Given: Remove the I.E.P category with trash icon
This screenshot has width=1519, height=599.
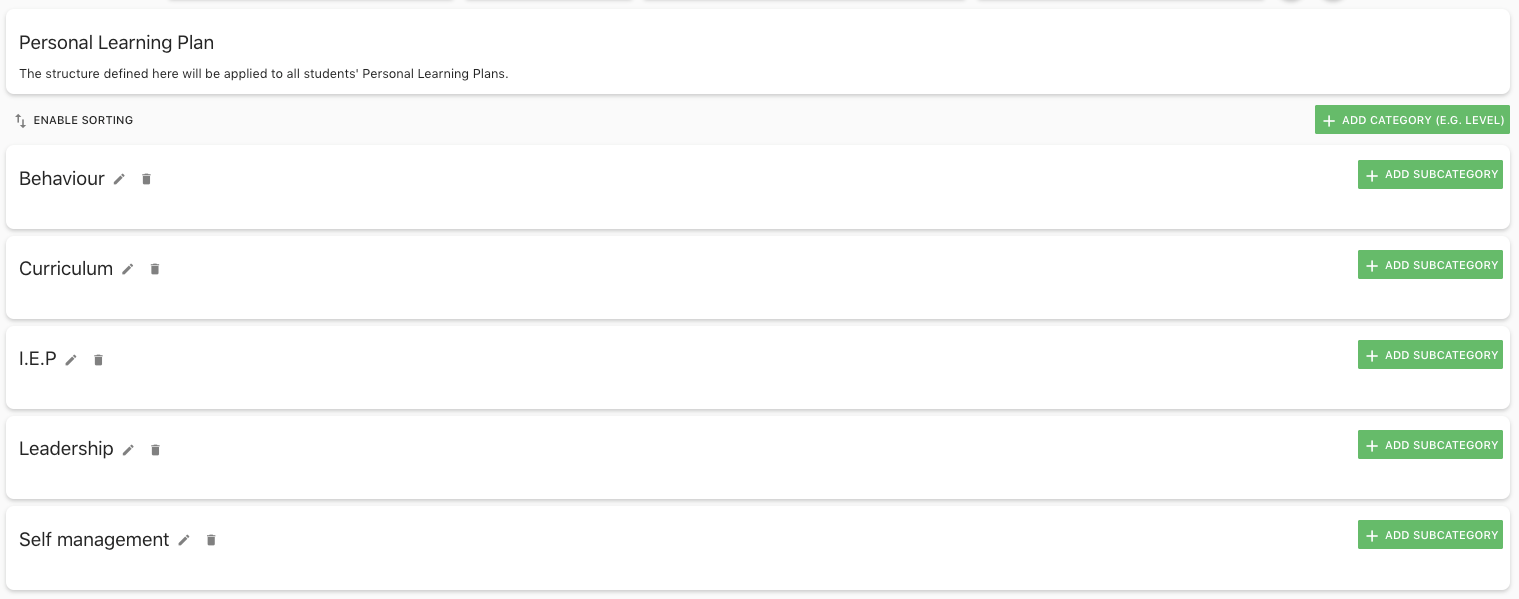Looking at the screenshot, I should pyautogui.click(x=98, y=360).
